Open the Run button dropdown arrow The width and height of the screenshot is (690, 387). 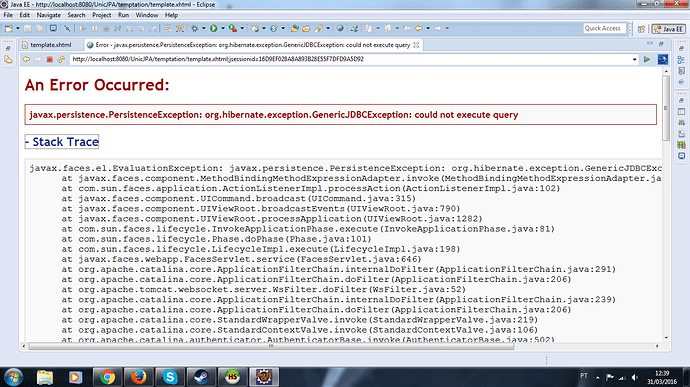(x=223, y=29)
